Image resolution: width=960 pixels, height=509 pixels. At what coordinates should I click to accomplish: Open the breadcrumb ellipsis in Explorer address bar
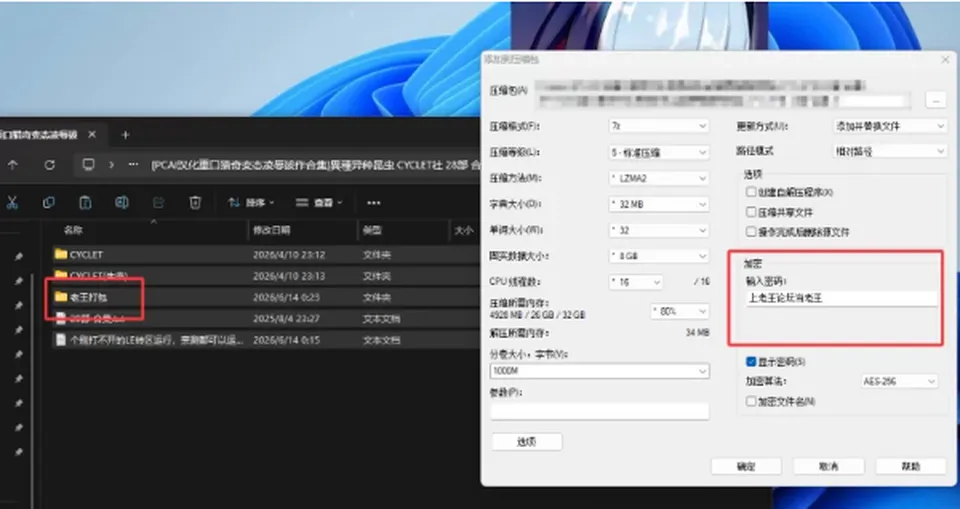(133, 165)
